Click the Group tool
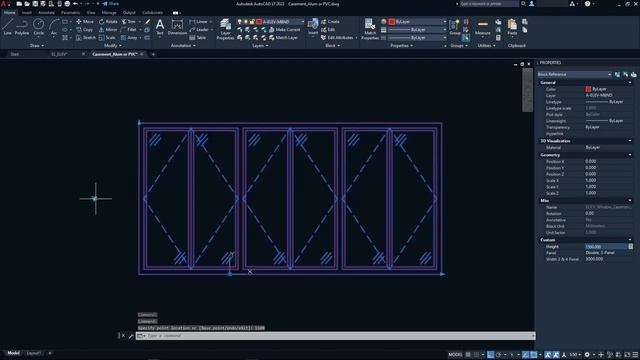640x360 pixels. coord(455,27)
